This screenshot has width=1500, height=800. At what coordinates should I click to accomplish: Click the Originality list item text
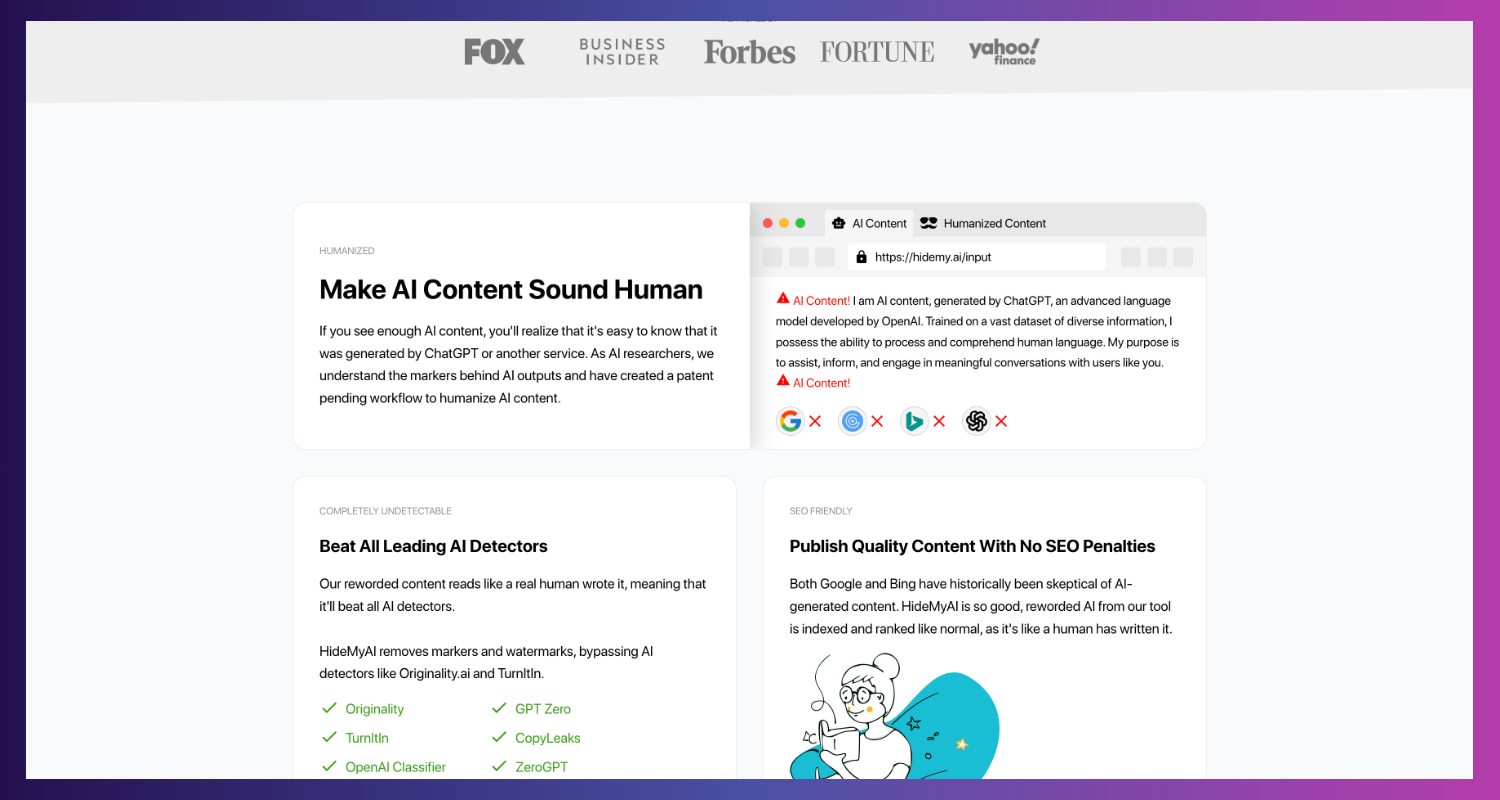point(375,709)
